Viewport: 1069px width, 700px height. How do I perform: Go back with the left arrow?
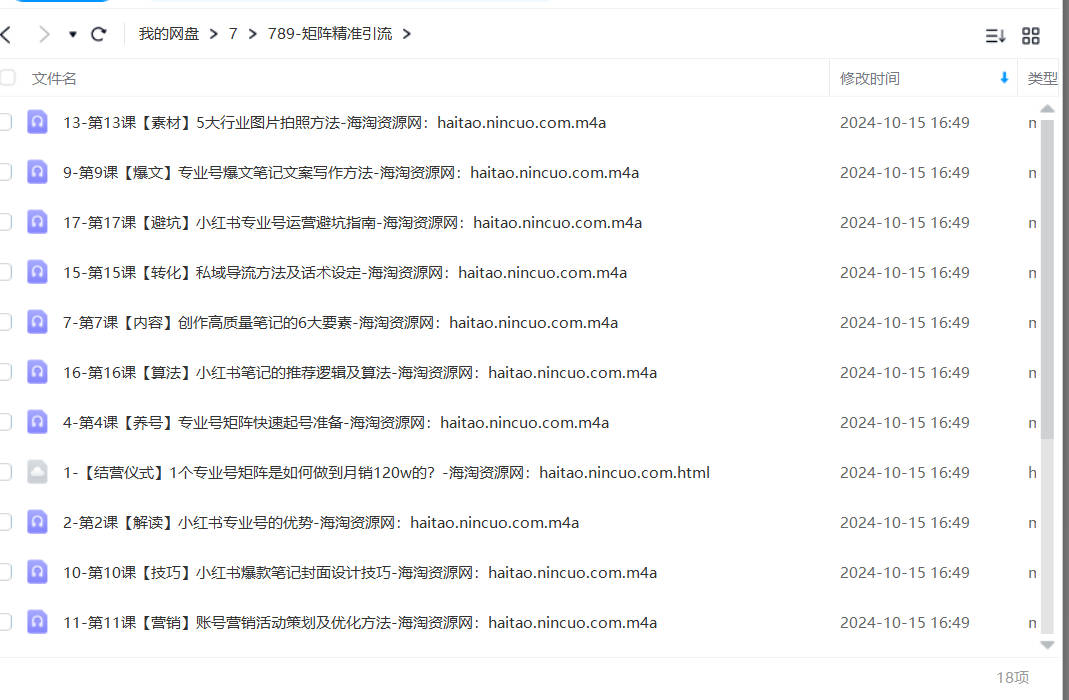click(x=5, y=34)
